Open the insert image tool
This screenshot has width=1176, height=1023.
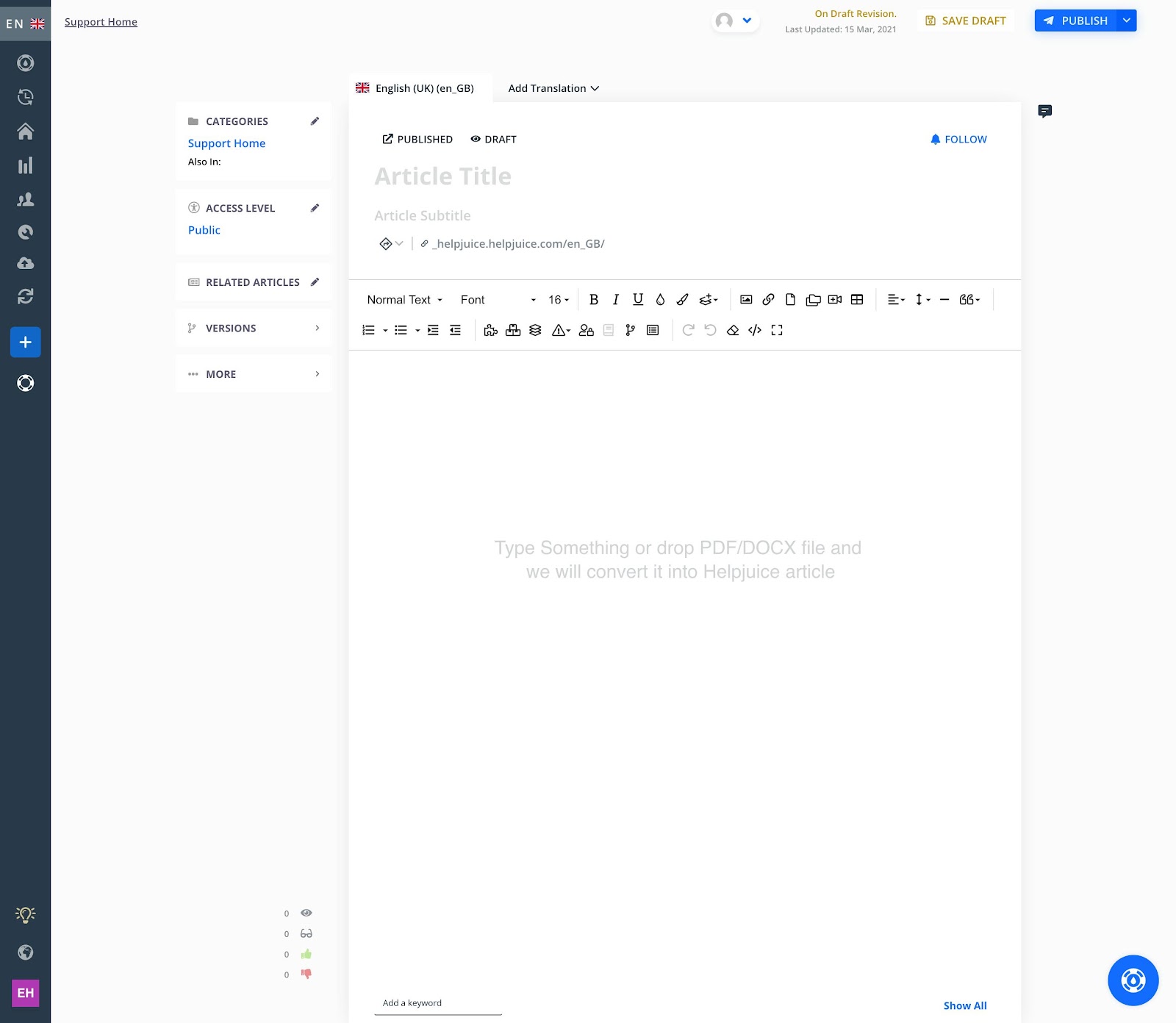point(746,299)
